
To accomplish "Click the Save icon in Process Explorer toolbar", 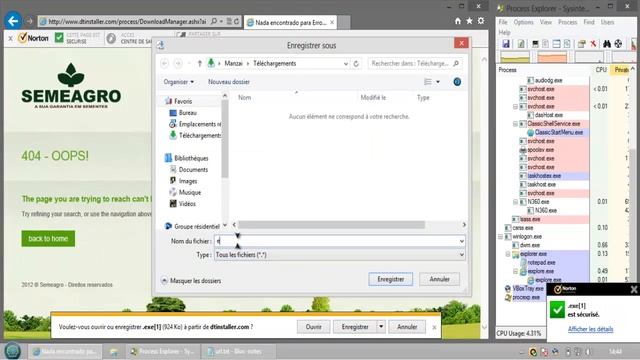I will tap(506, 44).
